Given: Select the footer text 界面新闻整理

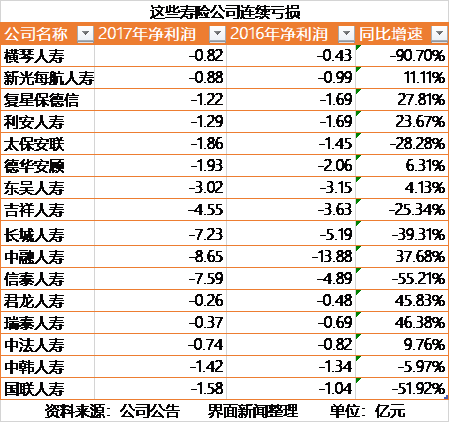Looking at the screenshot, I should [253, 411].
